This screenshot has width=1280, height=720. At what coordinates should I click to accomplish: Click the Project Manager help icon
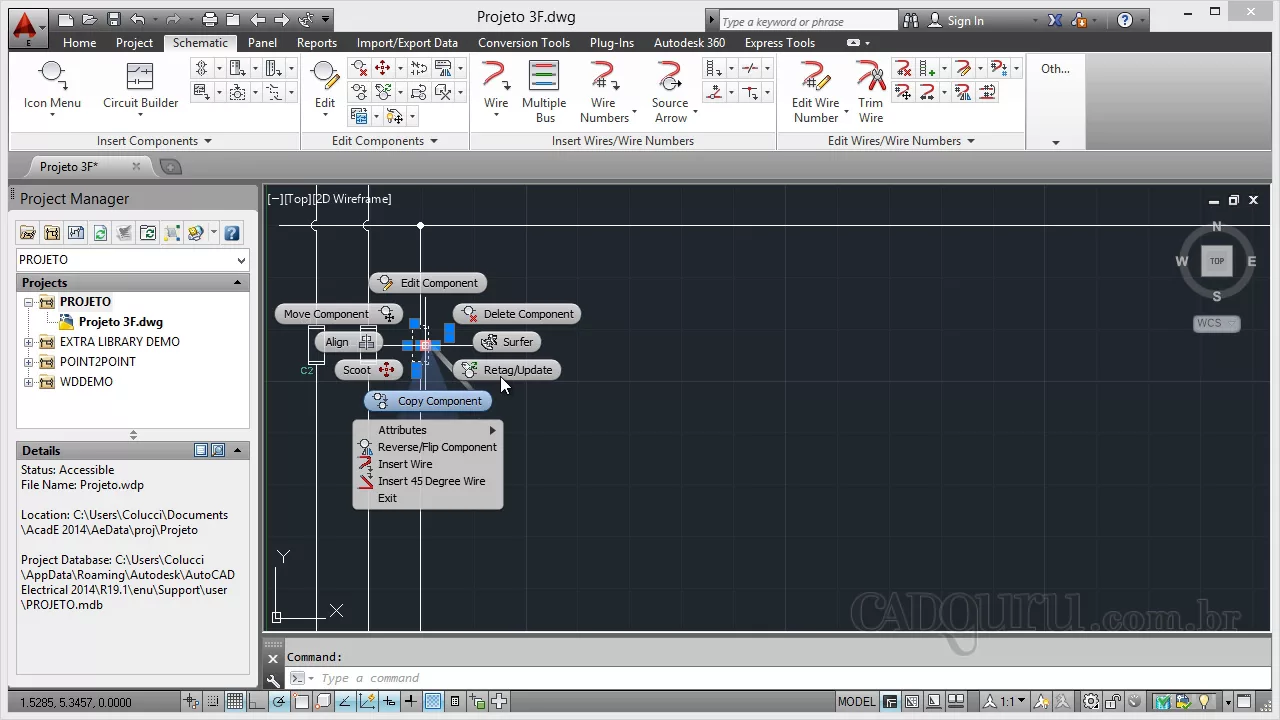[x=231, y=233]
